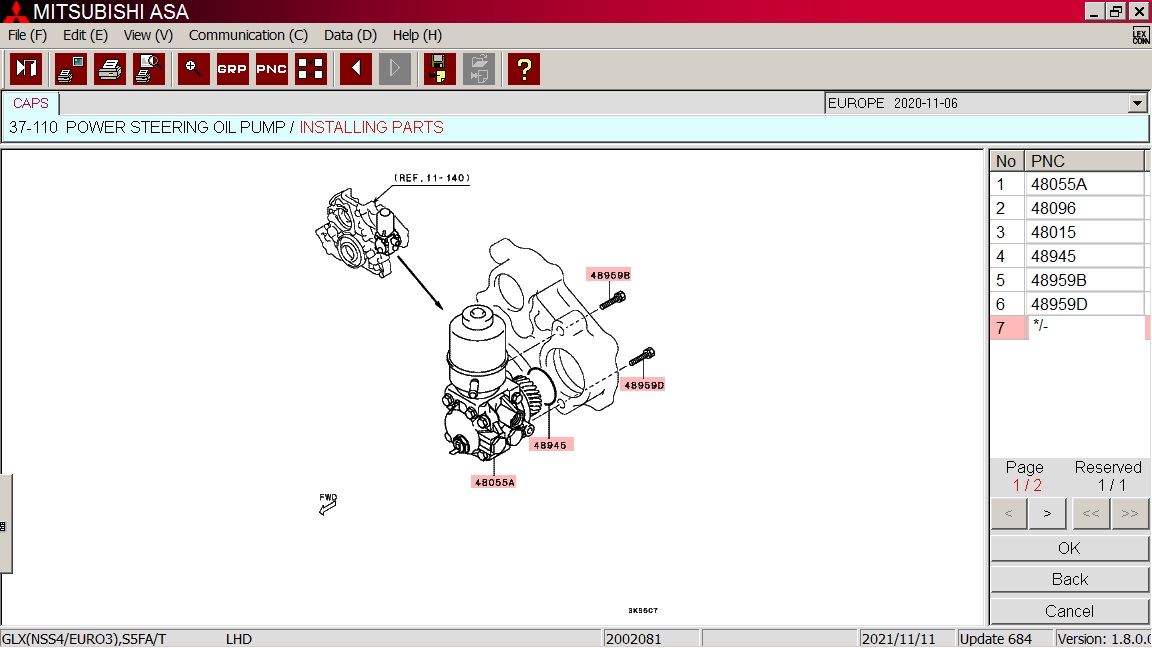Screen dimensions: 1152x648
Task: Go to next page with the > button
Action: [1046, 514]
